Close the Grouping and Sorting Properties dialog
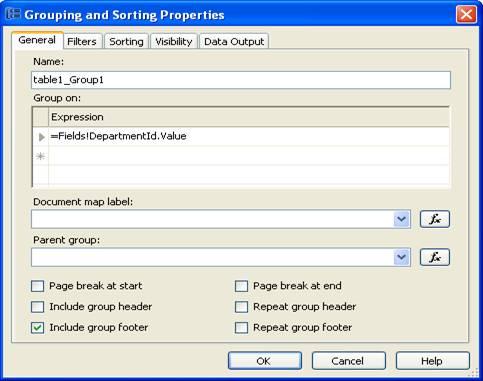The height and width of the screenshot is (381, 483). coord(466,14)
